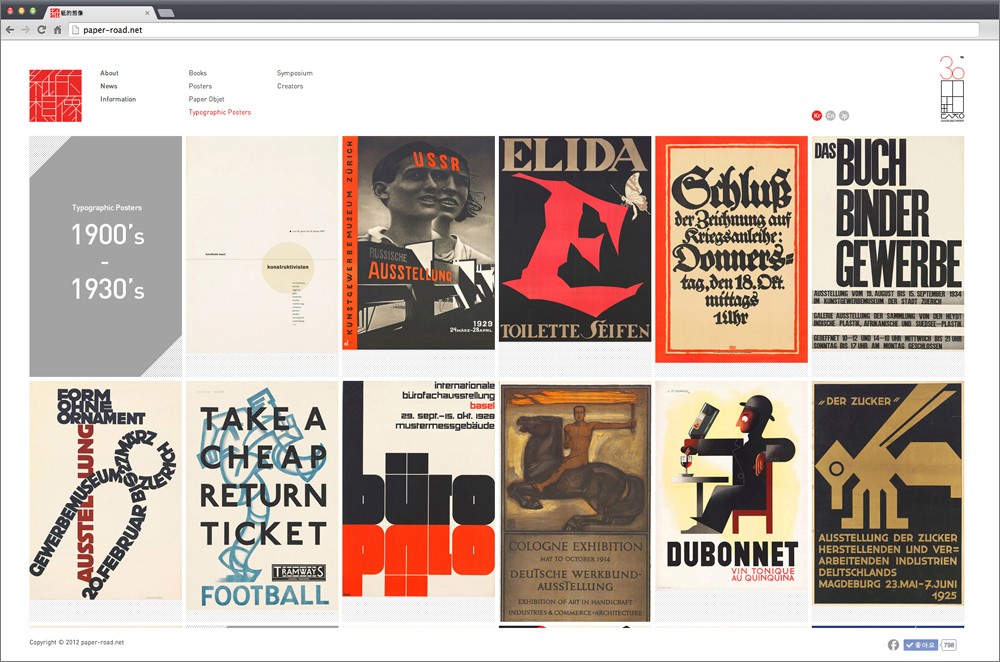This screenshot has height=662, width=1000.
Task: Click the paper-road.net address bar
Action: [523, 29]
